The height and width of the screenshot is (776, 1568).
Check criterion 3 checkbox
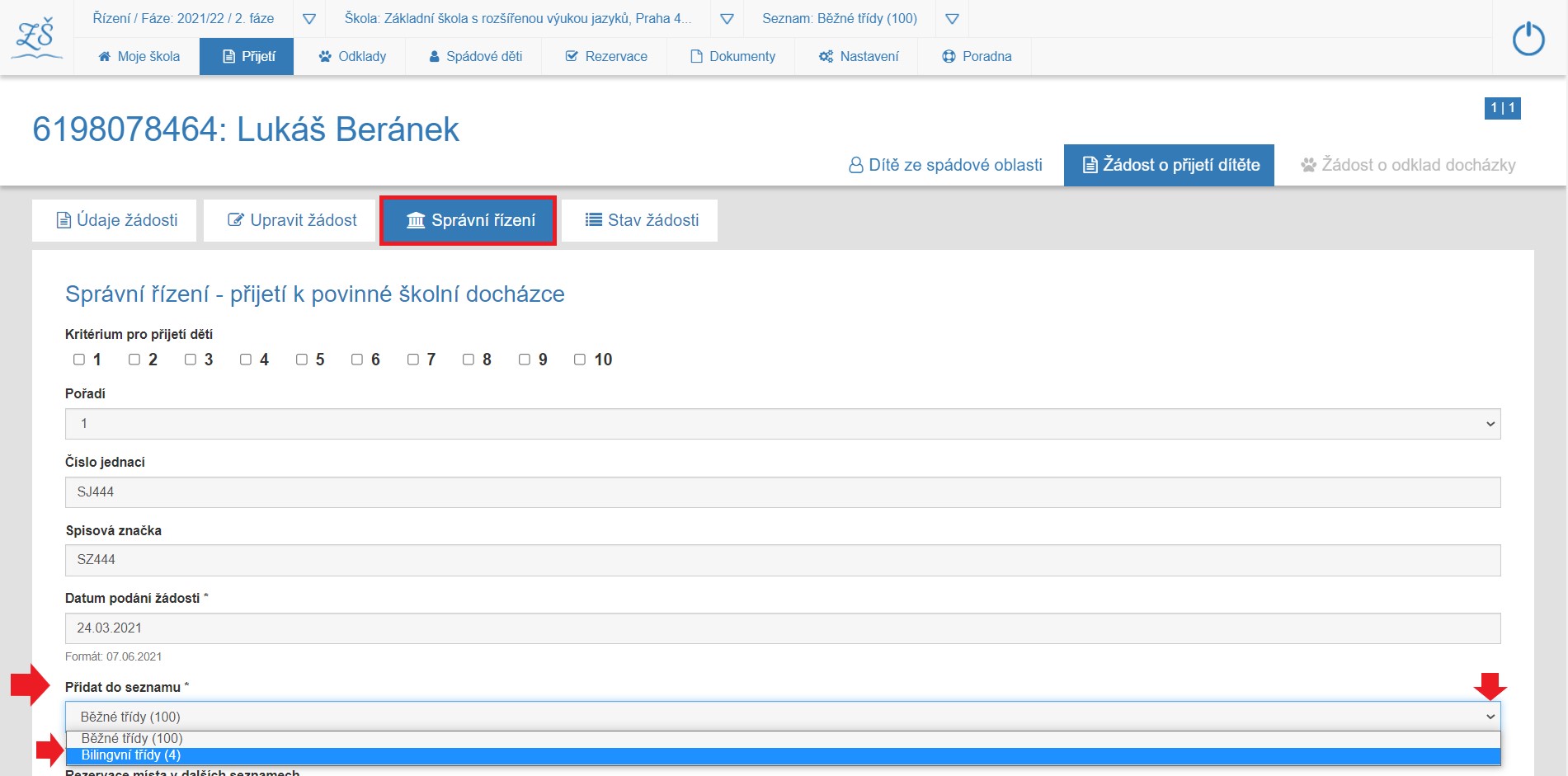click(x=191, y=360)
